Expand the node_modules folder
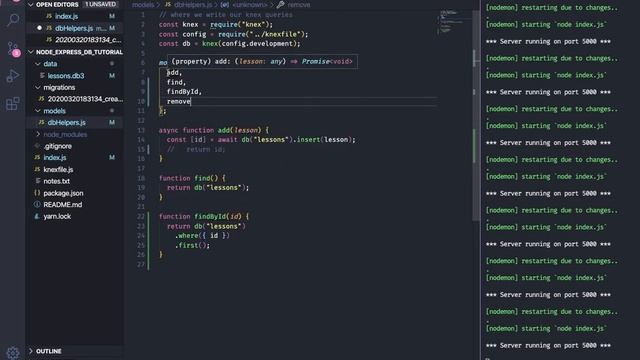 38,134
